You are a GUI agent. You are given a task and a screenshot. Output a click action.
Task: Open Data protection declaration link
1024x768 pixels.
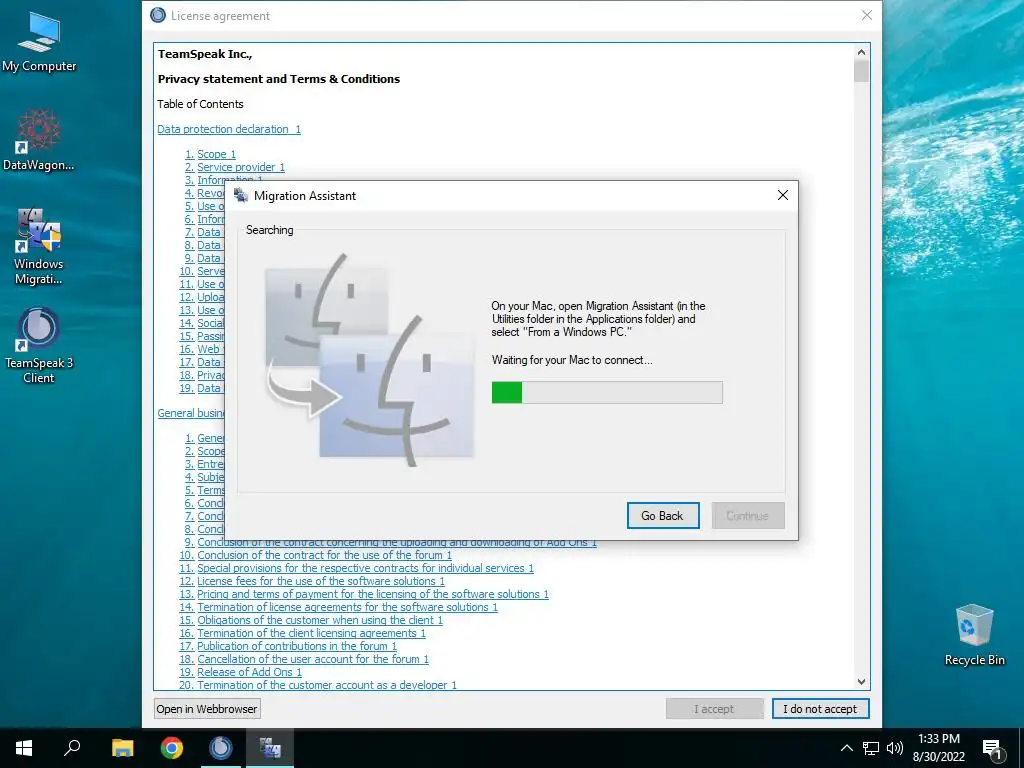pos(229,129)
